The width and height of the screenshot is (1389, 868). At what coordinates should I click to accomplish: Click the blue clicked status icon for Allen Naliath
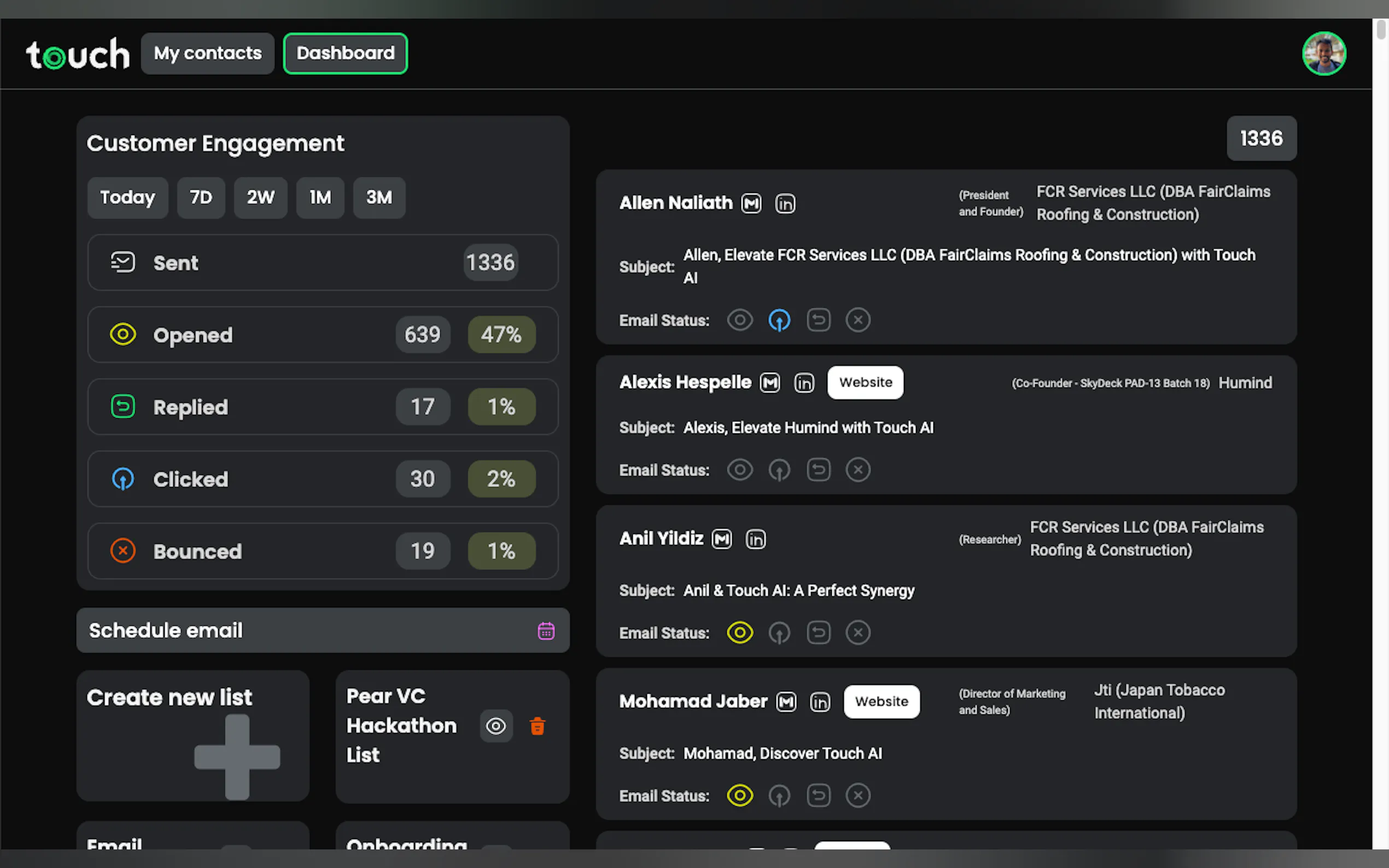(779, 320)
